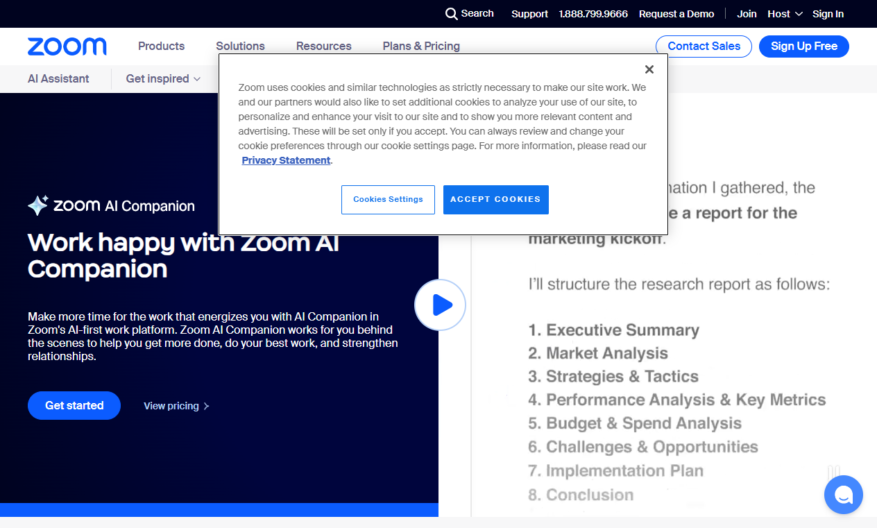Viewport: 877px width, 528px height.
Task: Click the 'Work happy with Zoom AI Companion' heading
Action: 183,256
